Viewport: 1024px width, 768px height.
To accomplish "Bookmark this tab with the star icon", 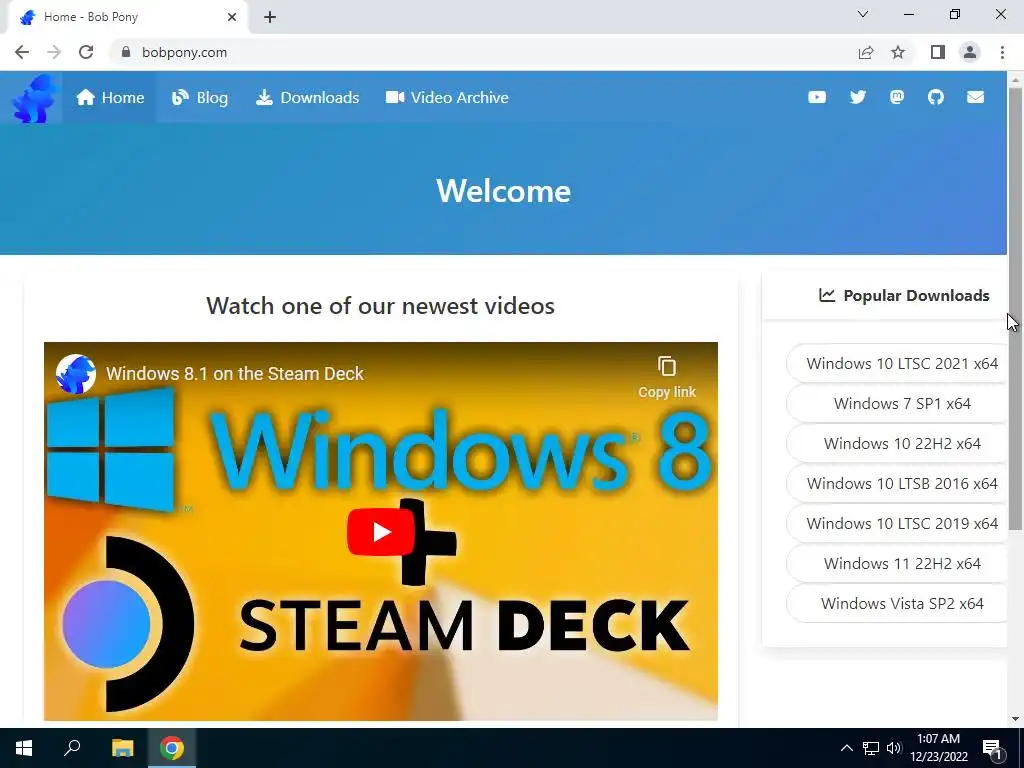I will pos(898,52).
